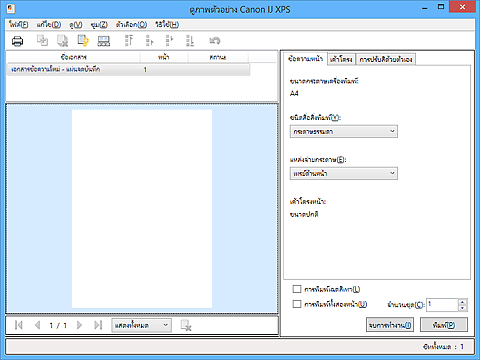Image resolution: width=480 pixels, height=360 pixels.
Task: Maximize the Canon IJ XPS preview window
Action: [x=441, y=7]
